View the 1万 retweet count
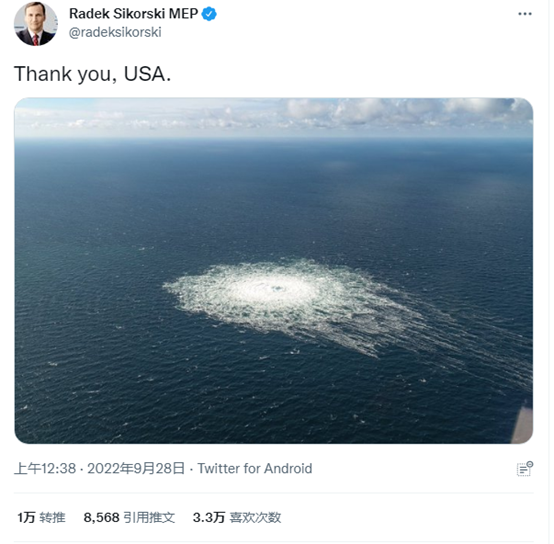 pyautogui.click(x=26, y=518)
